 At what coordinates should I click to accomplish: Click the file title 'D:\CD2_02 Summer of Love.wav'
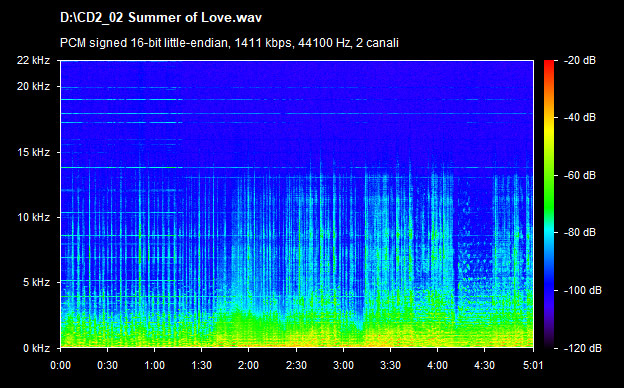161,18
